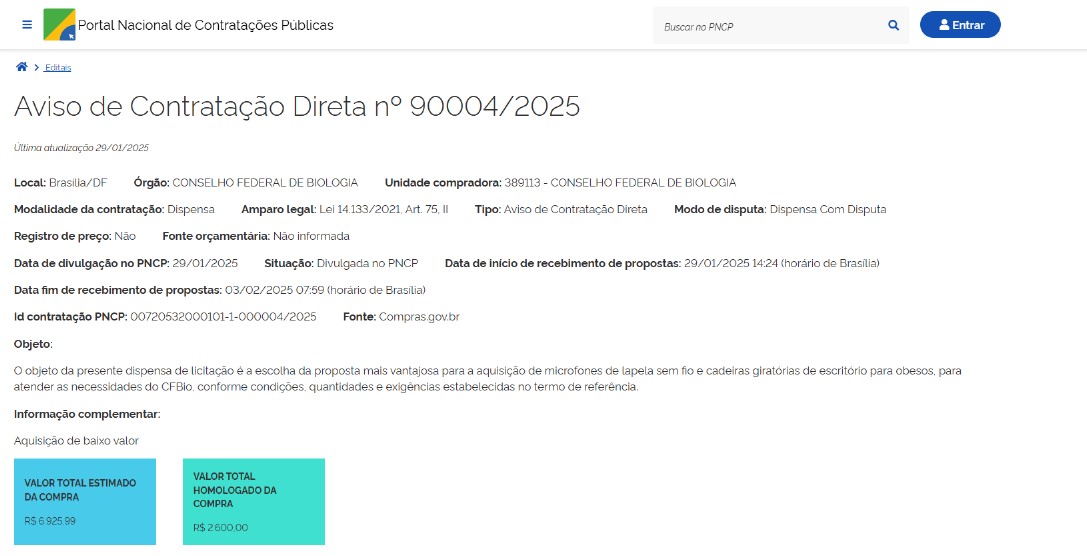This screenshot has height=556, width=1087.
Task: Open the hamburger navigation menu
Action: (x=27, y=25)
